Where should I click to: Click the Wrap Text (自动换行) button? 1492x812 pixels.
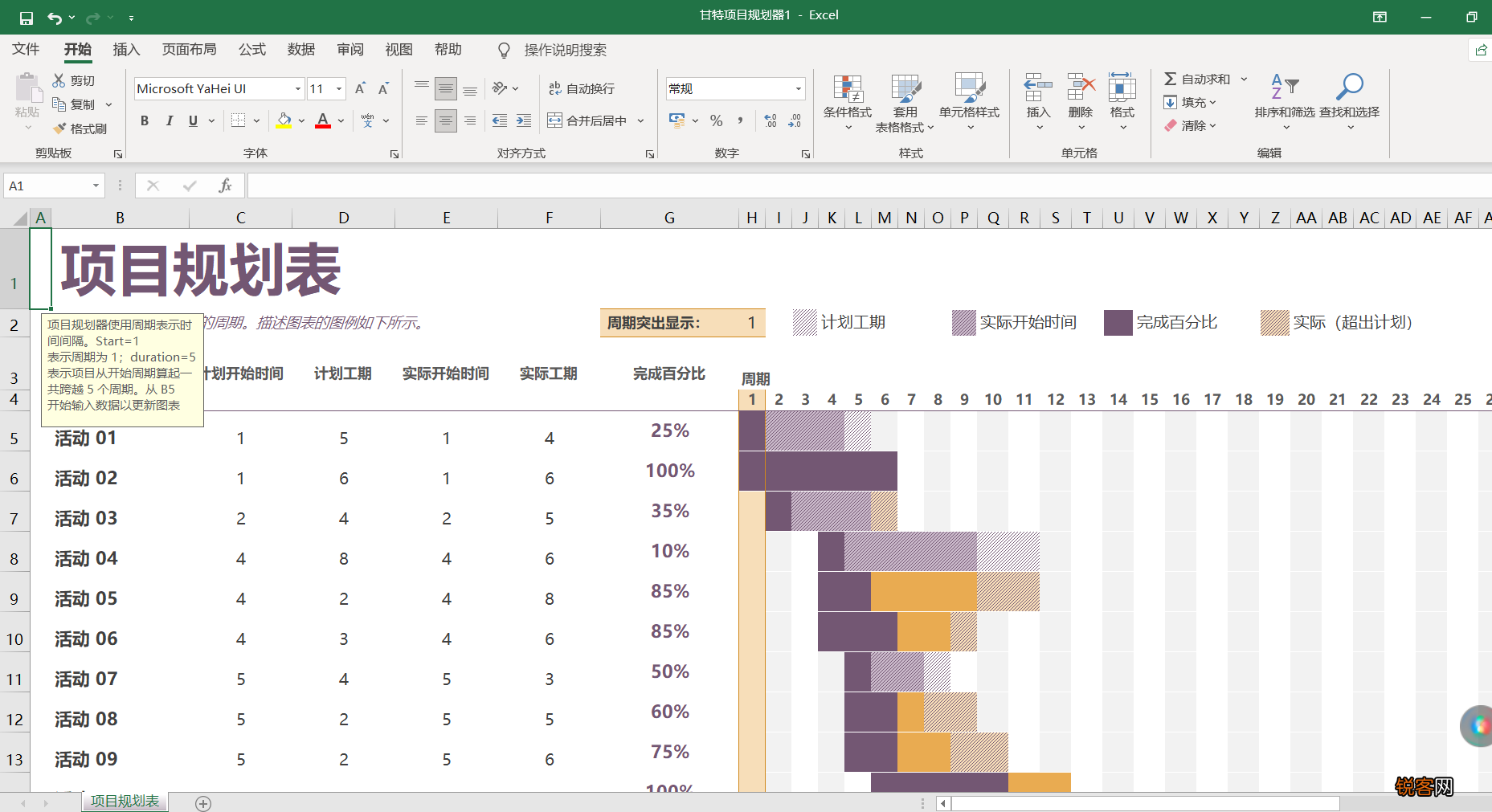(x=582, y=88)
